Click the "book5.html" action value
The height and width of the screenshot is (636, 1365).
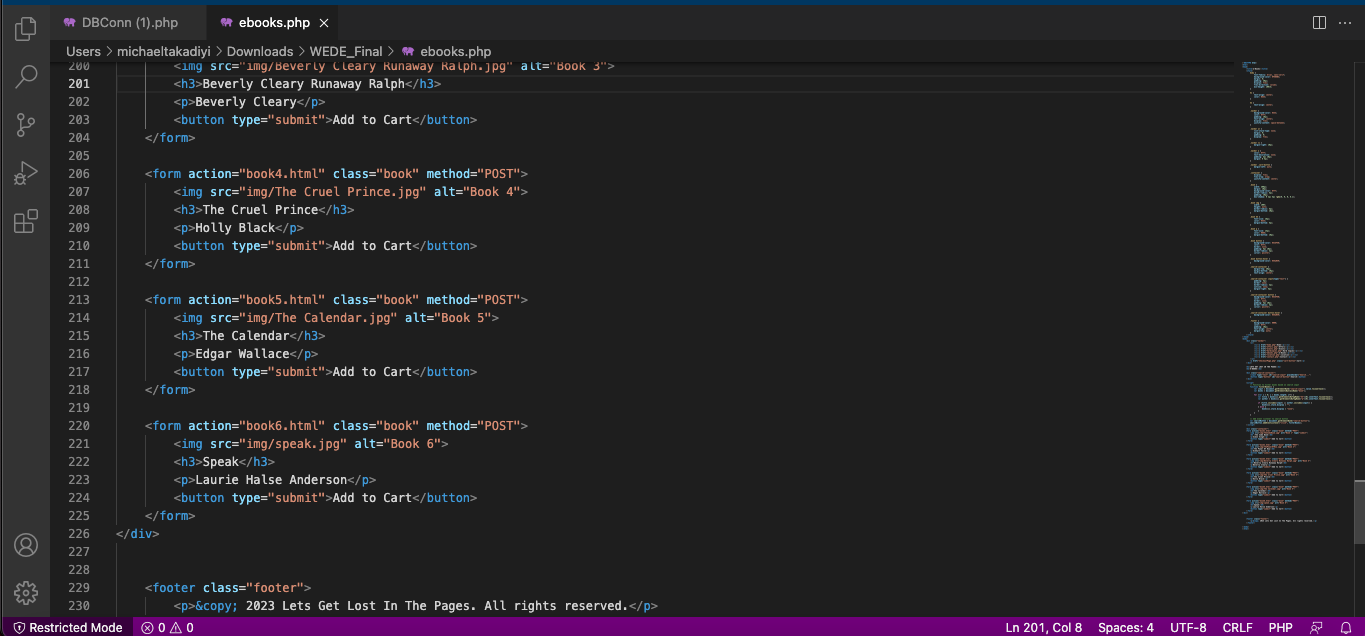(x=282, y=299)
